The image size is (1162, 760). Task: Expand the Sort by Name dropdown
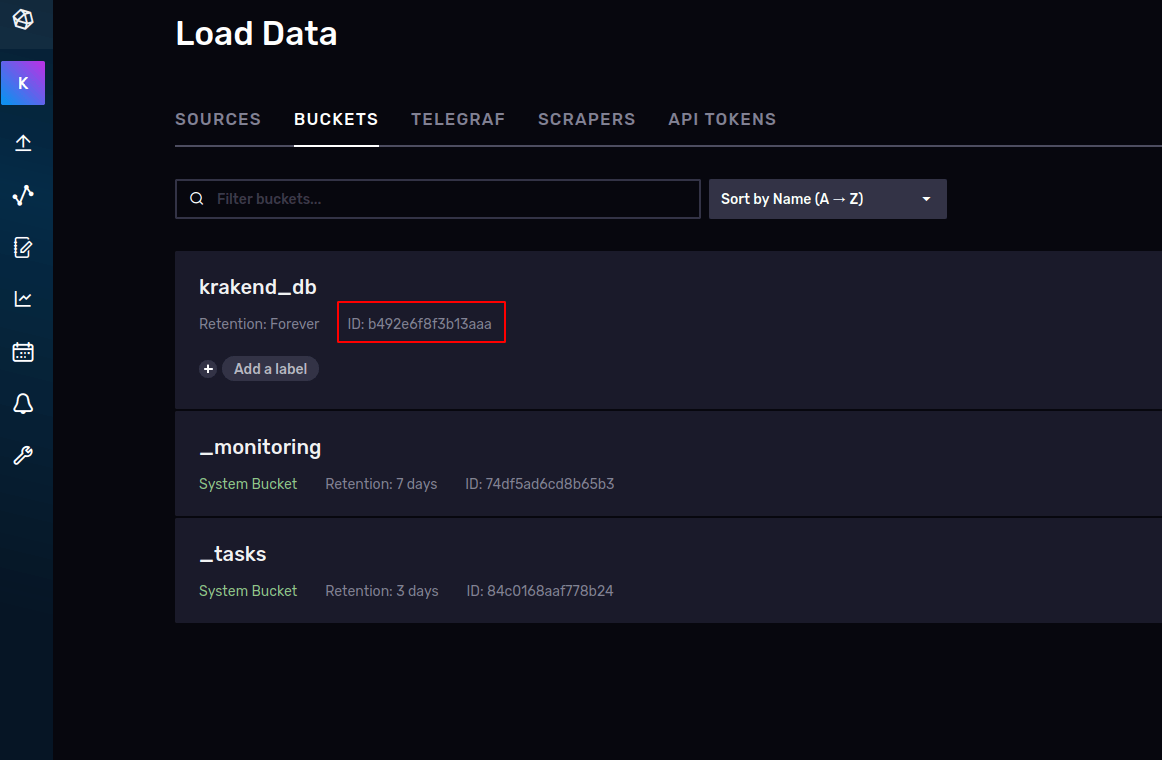[x=827, y=199]
